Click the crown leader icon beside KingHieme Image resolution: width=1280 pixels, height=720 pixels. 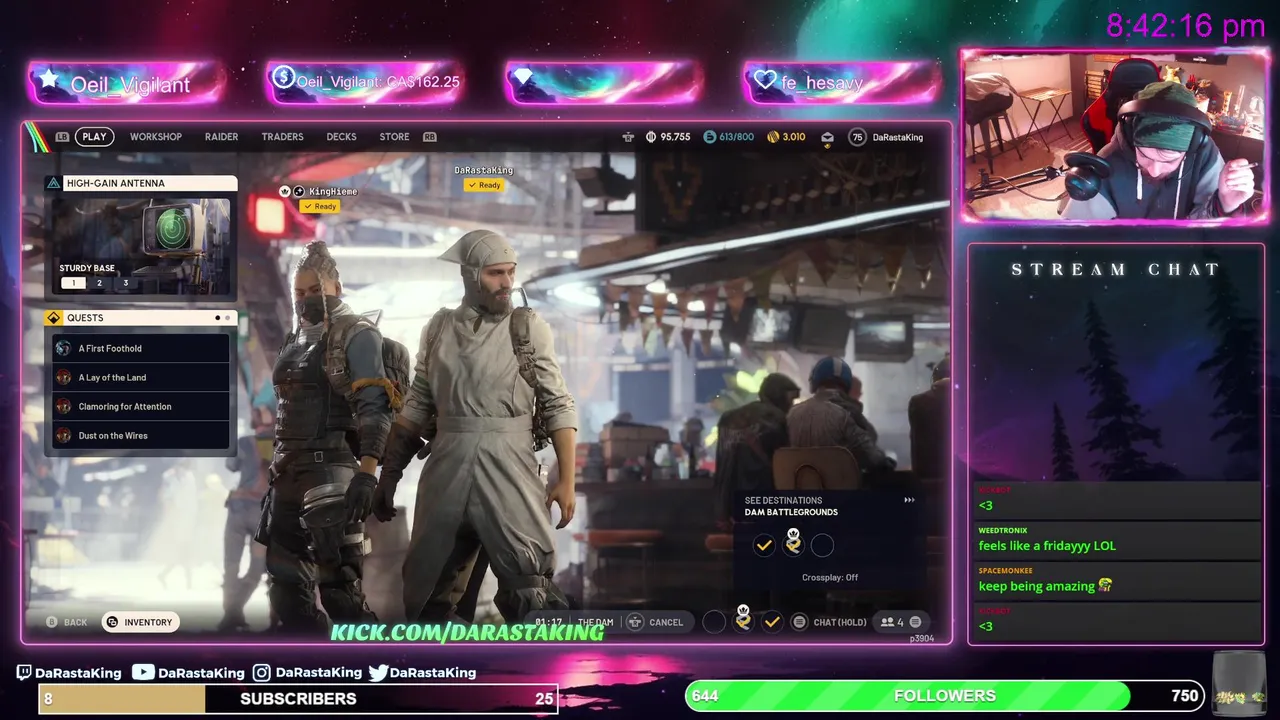pyautogui.click(x=285, y=191)
